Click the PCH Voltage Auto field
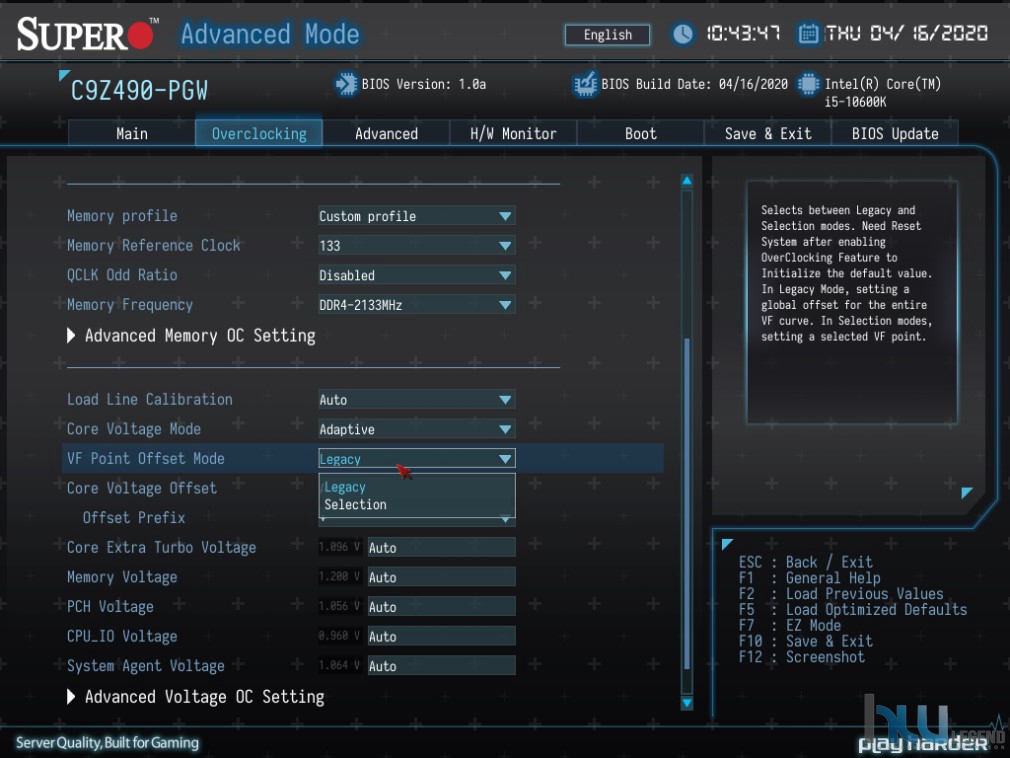 point(441,607)
